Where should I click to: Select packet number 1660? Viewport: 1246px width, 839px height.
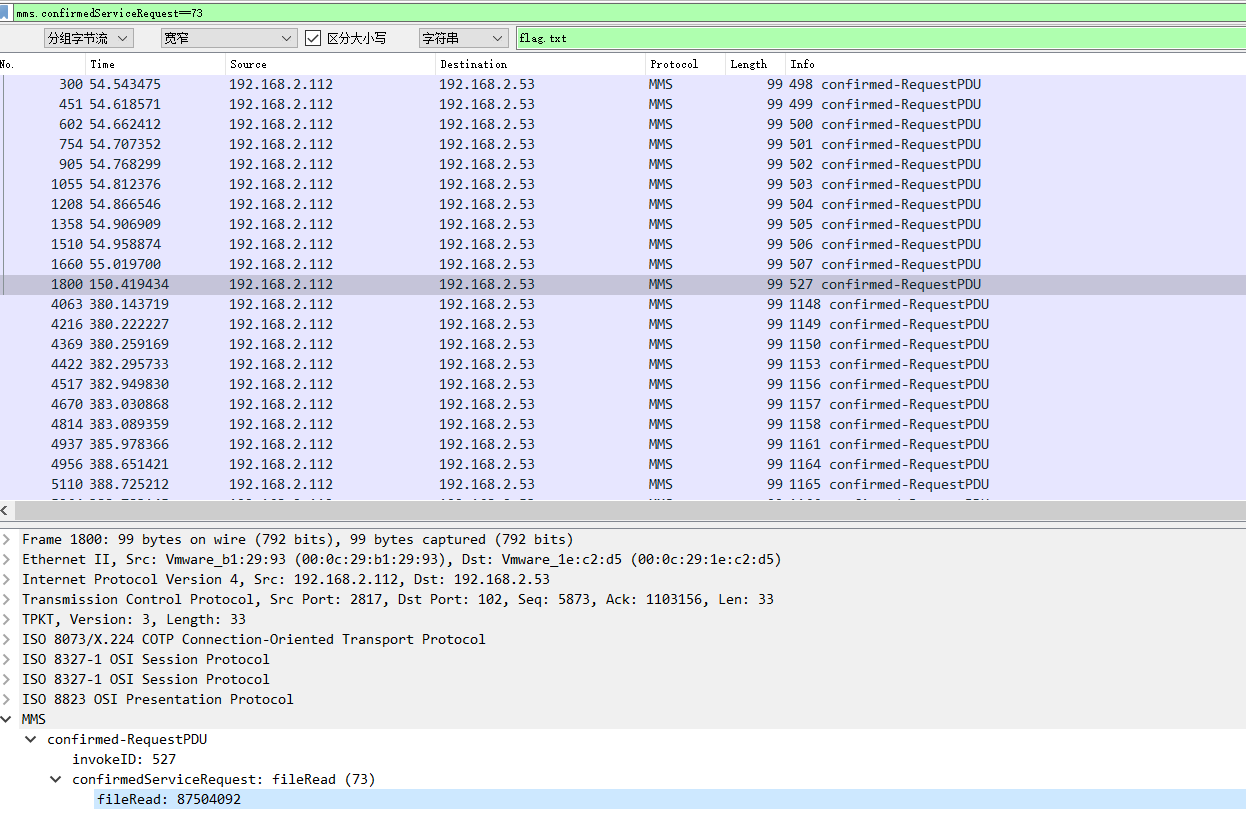[x=623, y=264]
